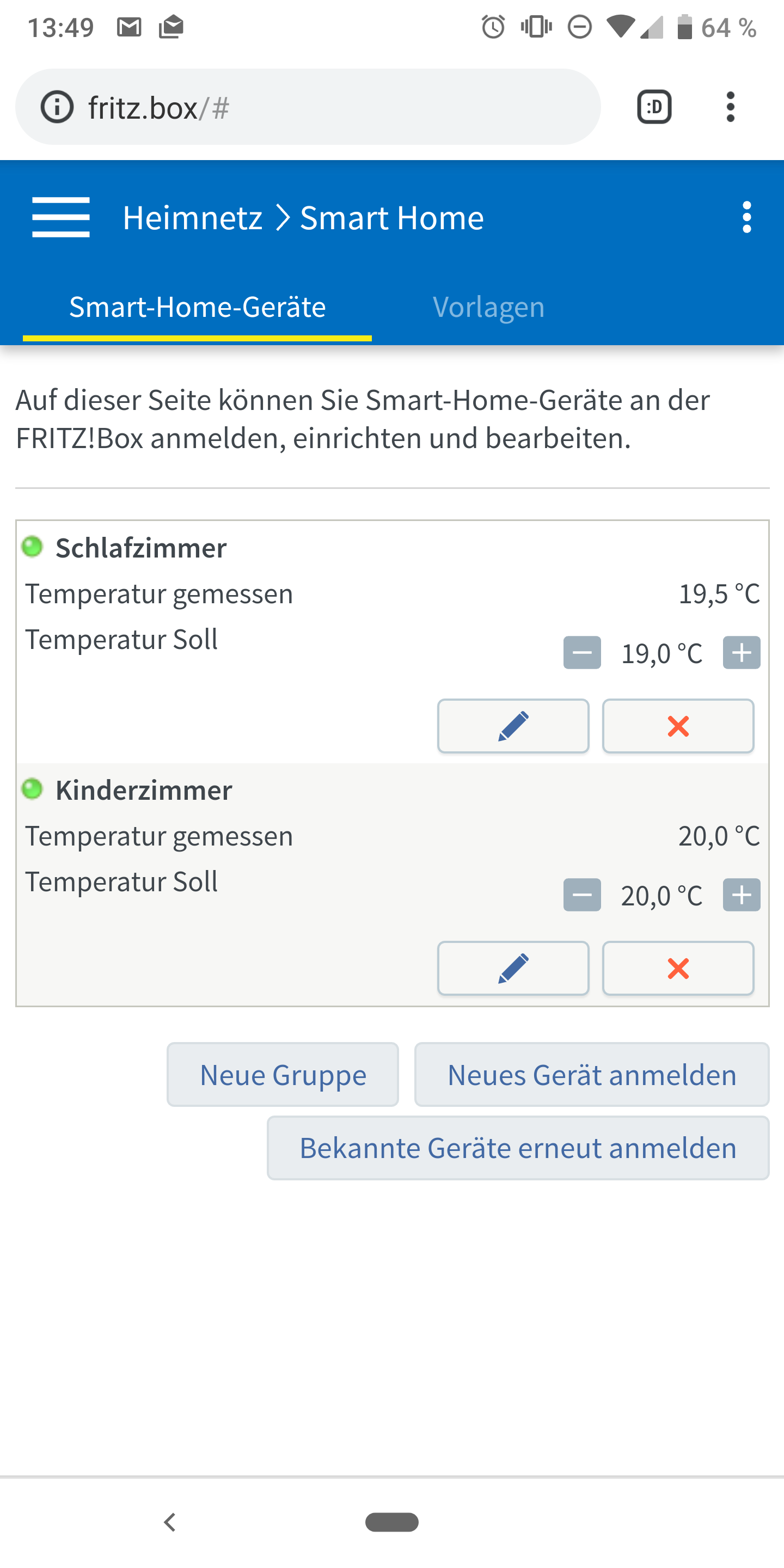Edit the Kinderzimmer device with pencil icon
Screen dimensions: 784x1568
(x=513, y=969)
